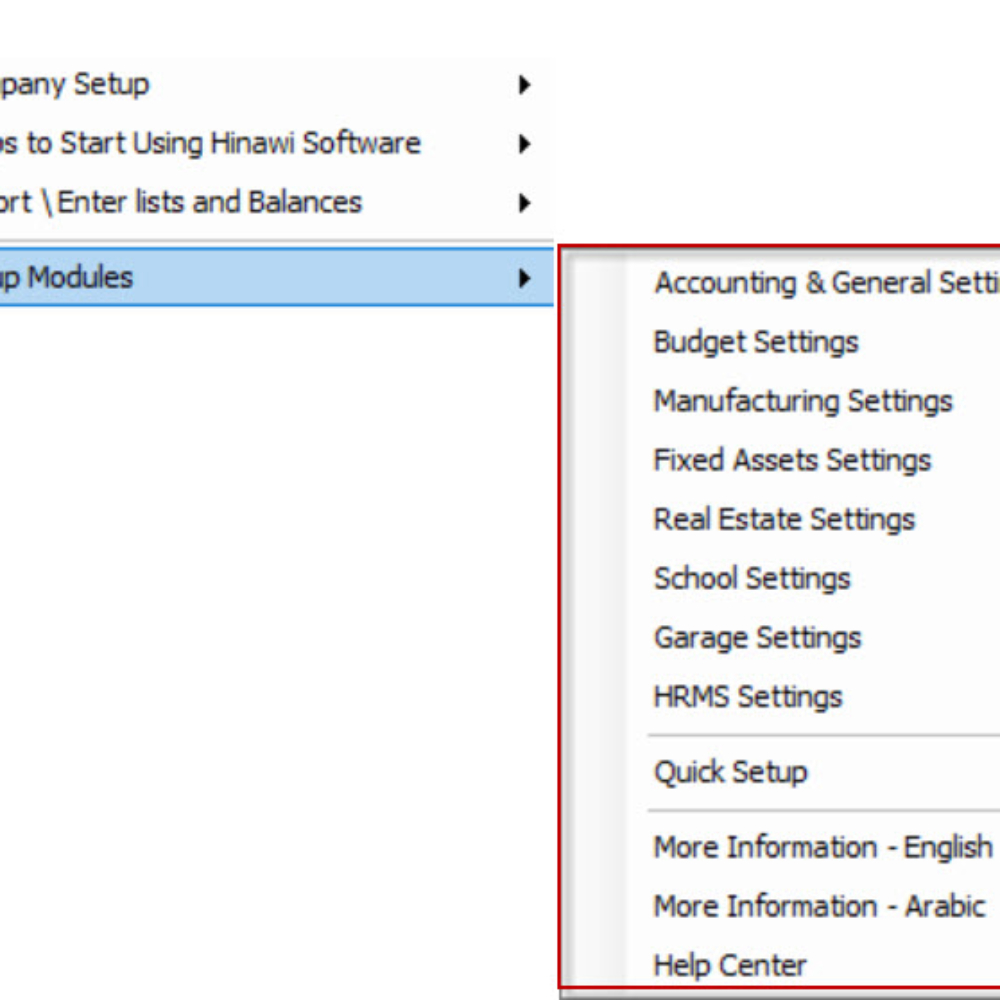Expand the Company Setup submenu arrow

coord(524,85)
